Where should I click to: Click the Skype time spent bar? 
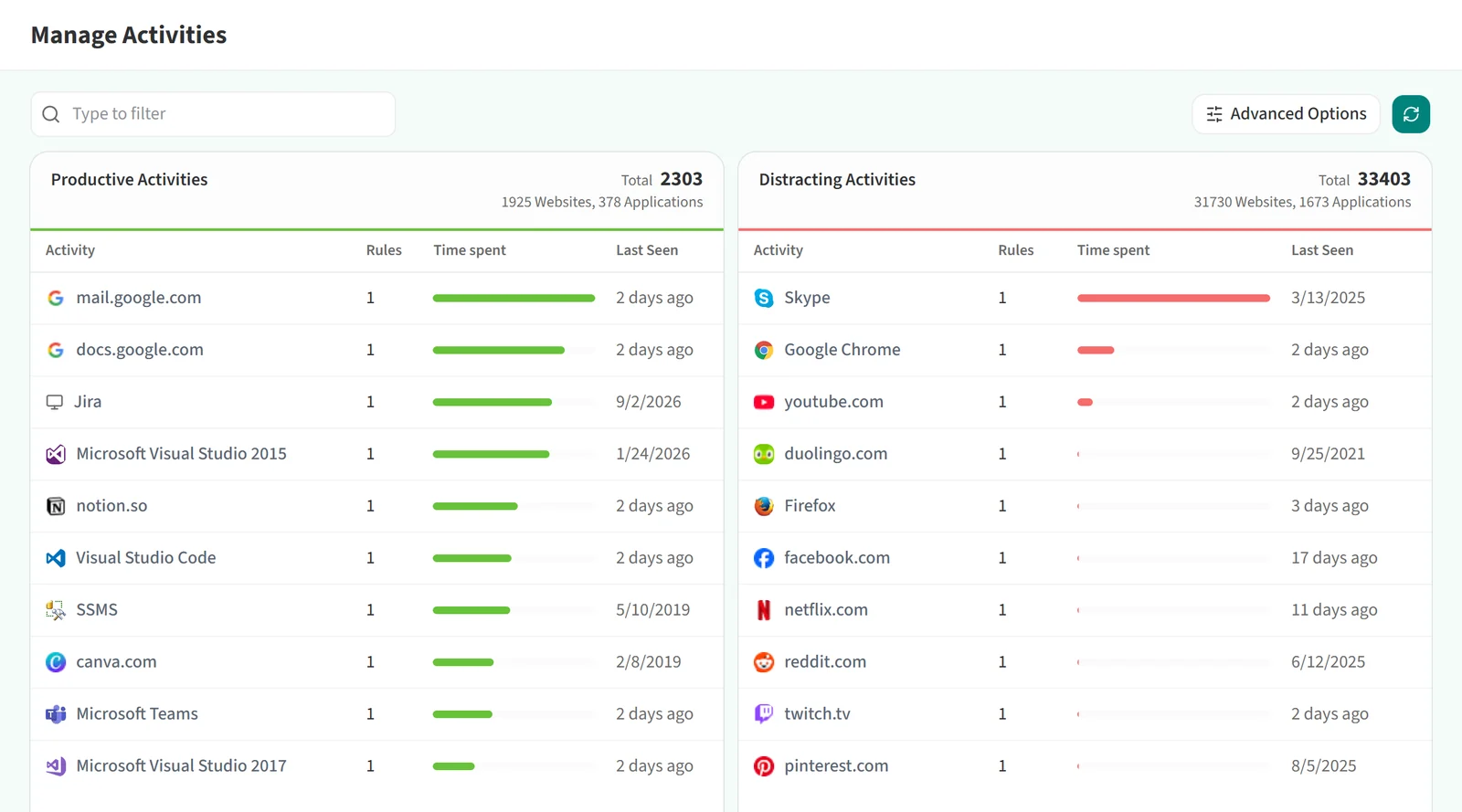coord(1173,298)
